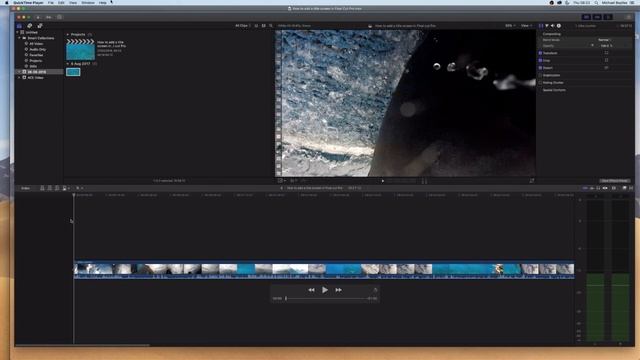Click the connect clip edit icon
Image resolution: width=640 pixels, height=360 pixels.
[x=42, y=188]
